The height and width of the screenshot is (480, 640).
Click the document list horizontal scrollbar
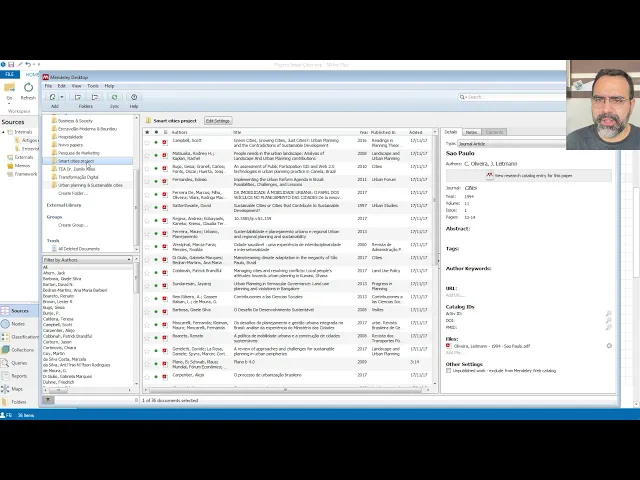285,390
